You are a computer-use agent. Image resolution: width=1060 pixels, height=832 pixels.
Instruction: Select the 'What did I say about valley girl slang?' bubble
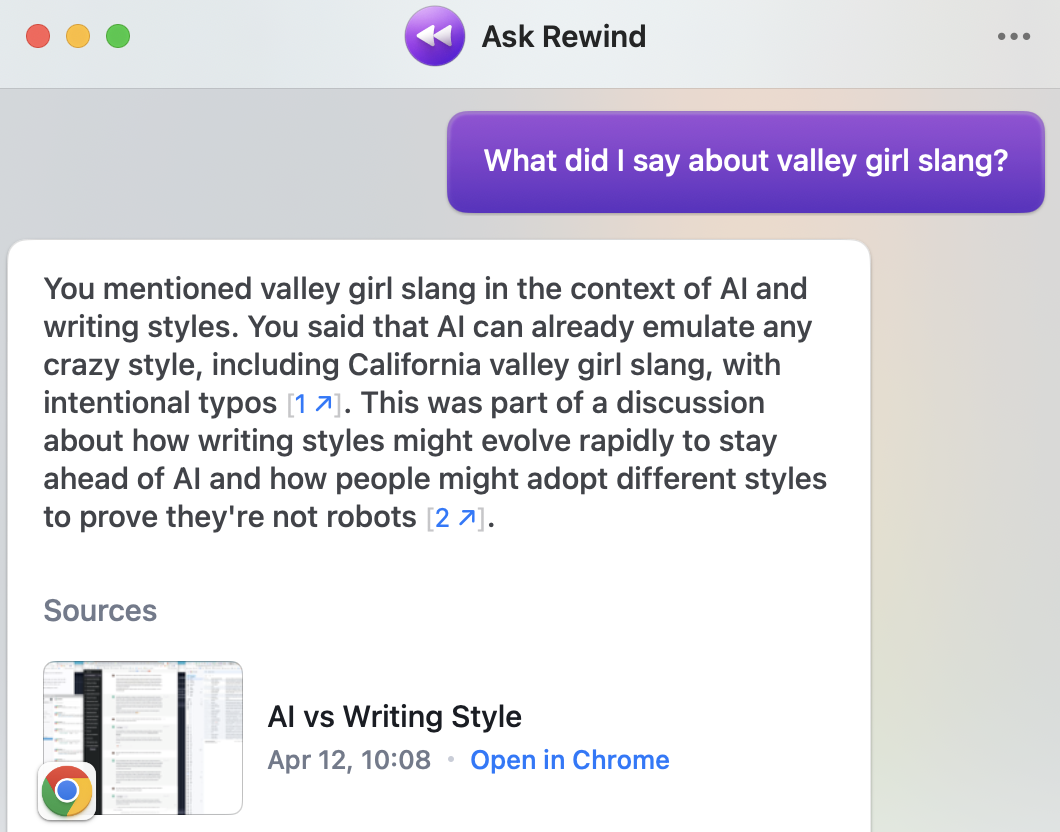coord(746,162)
